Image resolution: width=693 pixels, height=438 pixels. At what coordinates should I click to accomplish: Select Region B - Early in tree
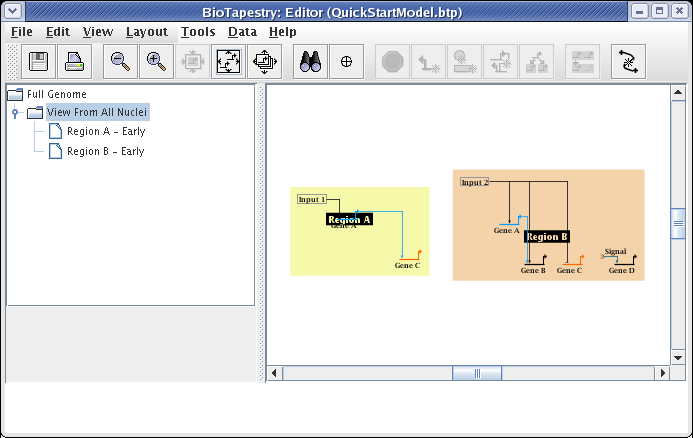coord(105,152)
